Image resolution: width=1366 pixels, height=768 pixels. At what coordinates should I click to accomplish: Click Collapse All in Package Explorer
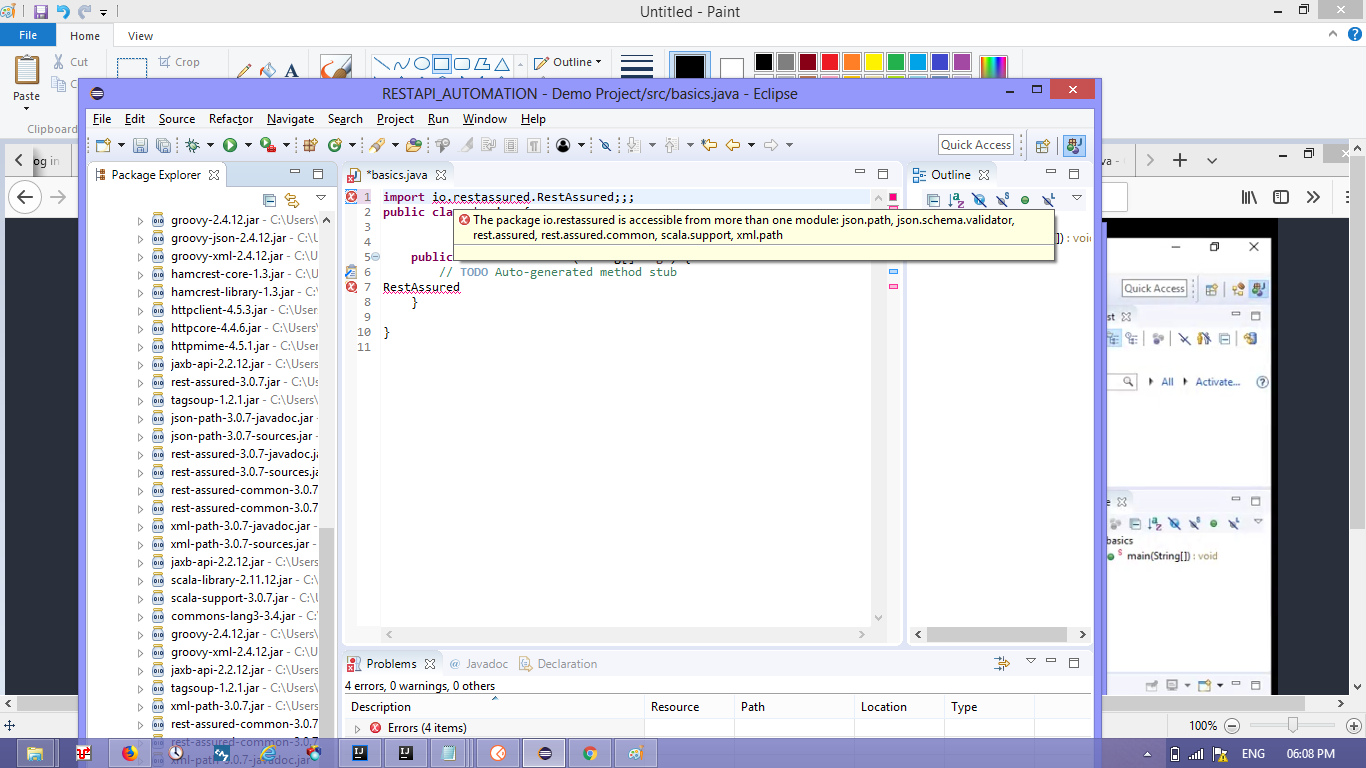click(269, 199)
